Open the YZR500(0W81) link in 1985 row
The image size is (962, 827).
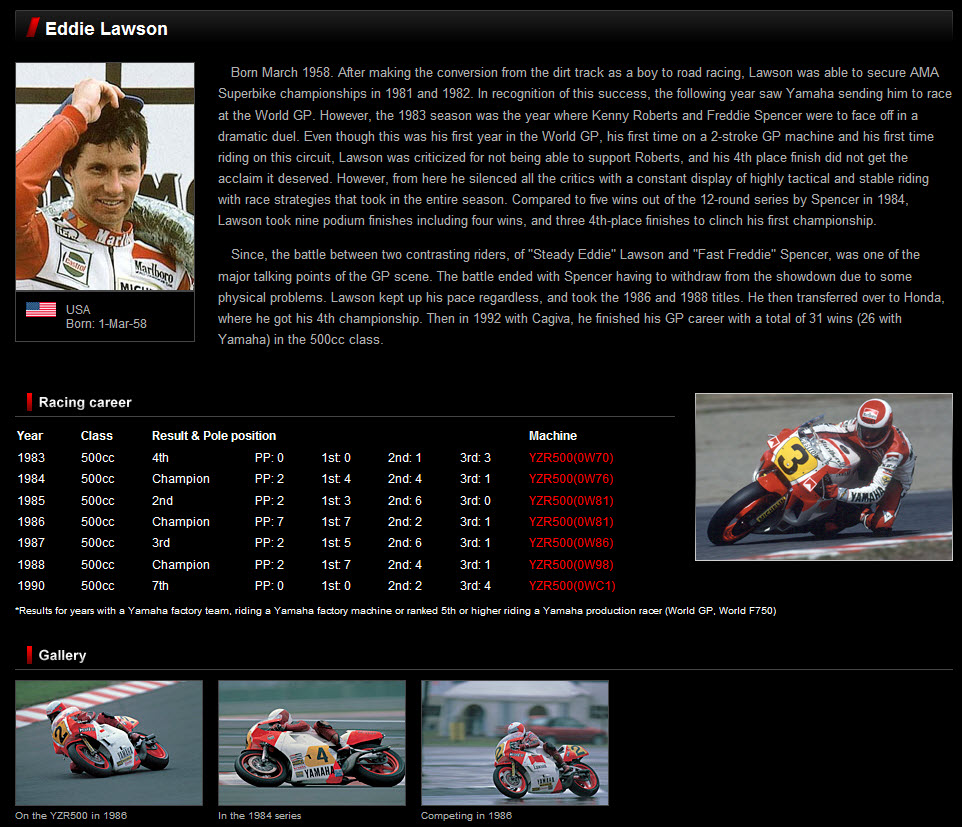click(x=571, y=501)
